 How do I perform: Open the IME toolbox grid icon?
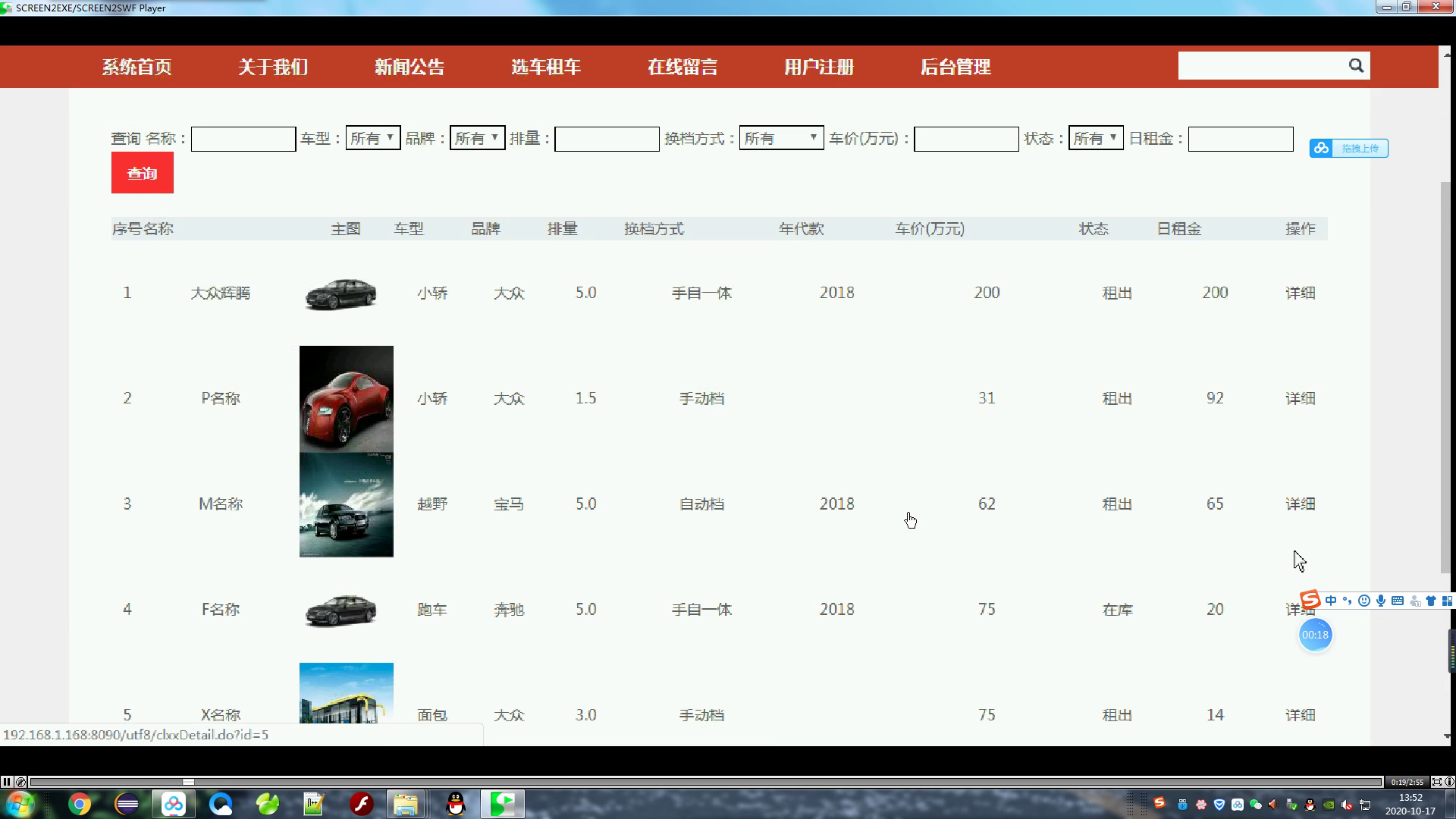coord(1447,601)
